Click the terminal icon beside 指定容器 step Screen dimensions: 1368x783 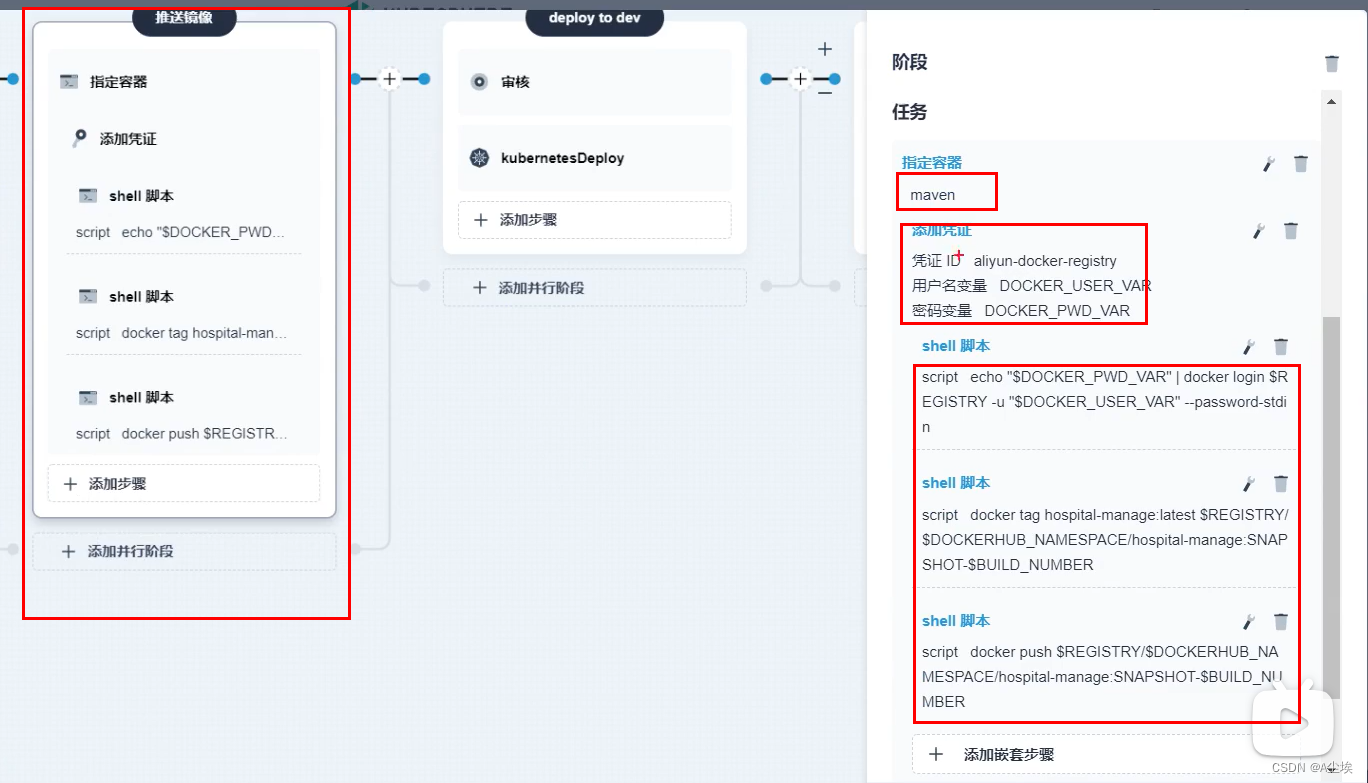coord(69,82)
